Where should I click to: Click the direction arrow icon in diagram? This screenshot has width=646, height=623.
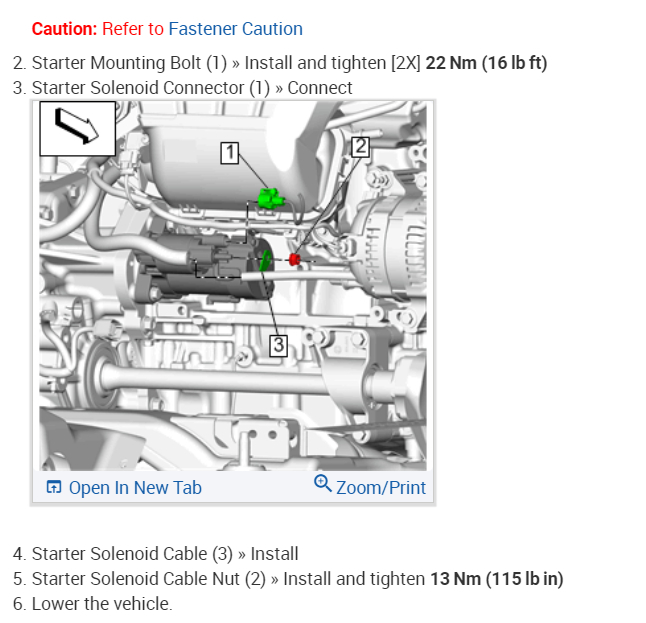click(x=77, y=129)
